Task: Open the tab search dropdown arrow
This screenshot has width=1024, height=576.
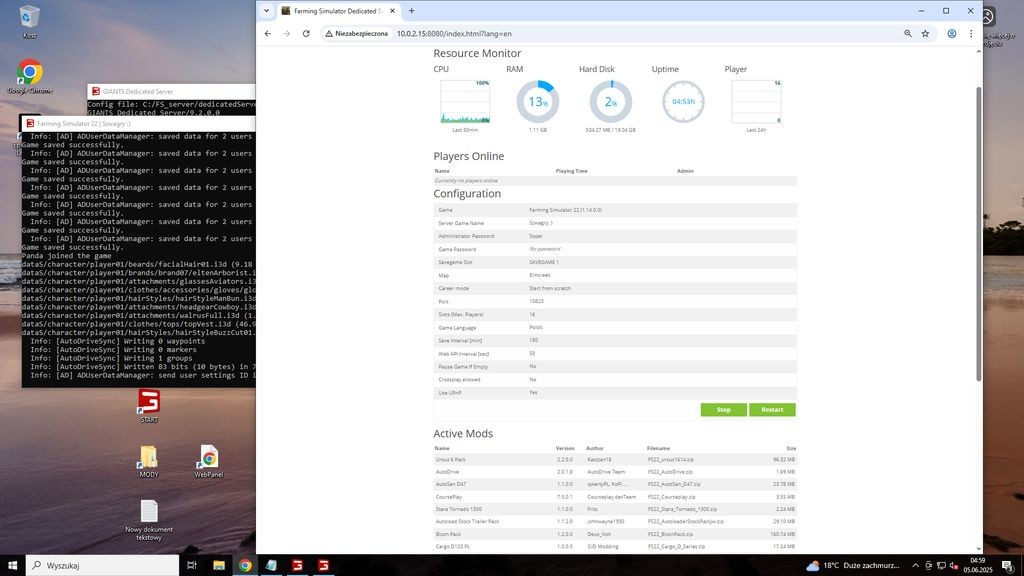Action: pyautogui.click(x=266, y=10)
